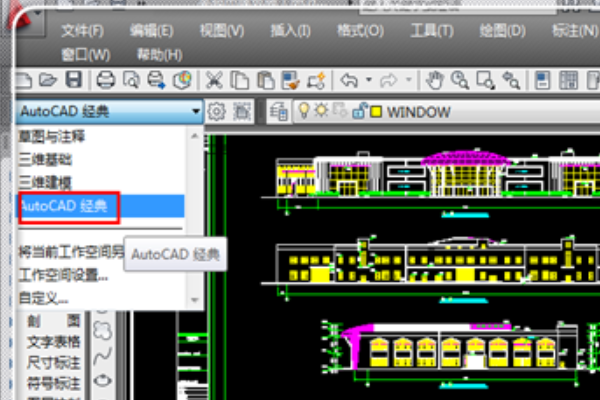
Task: Open the WINDOW layer dropdown list
Action: click(x=446, y=112)
